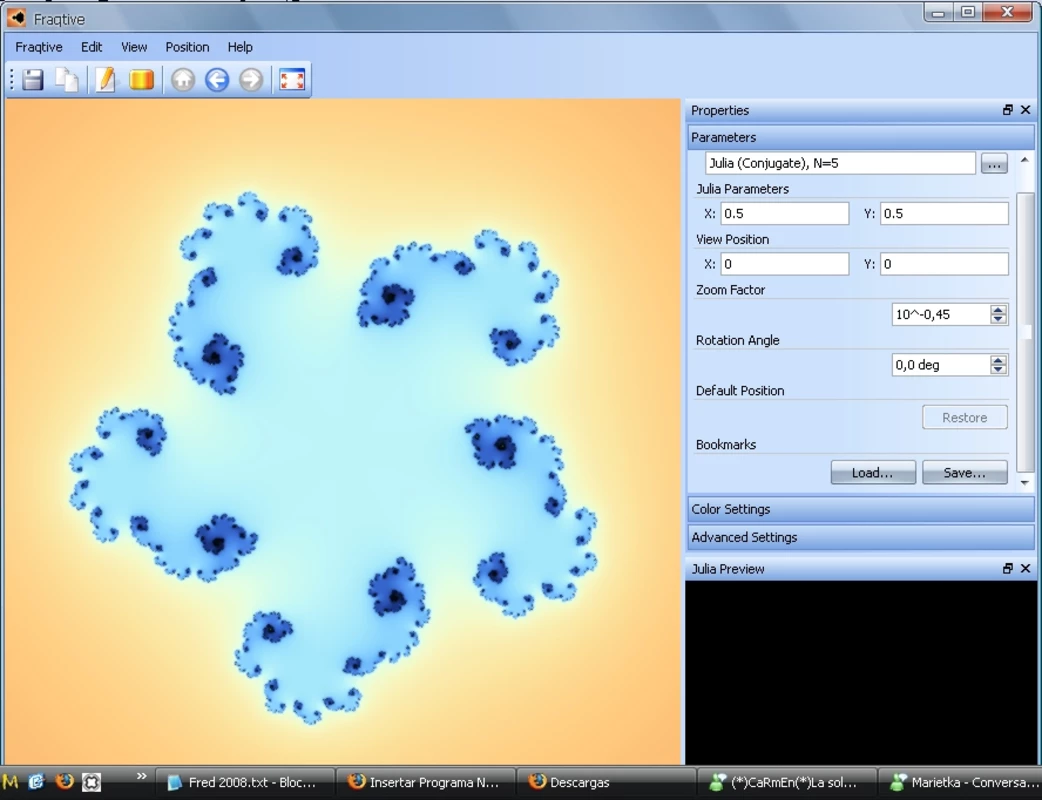Click the grey forward arrow toolbar icon

pyautogui.click(x=251, y=80)
